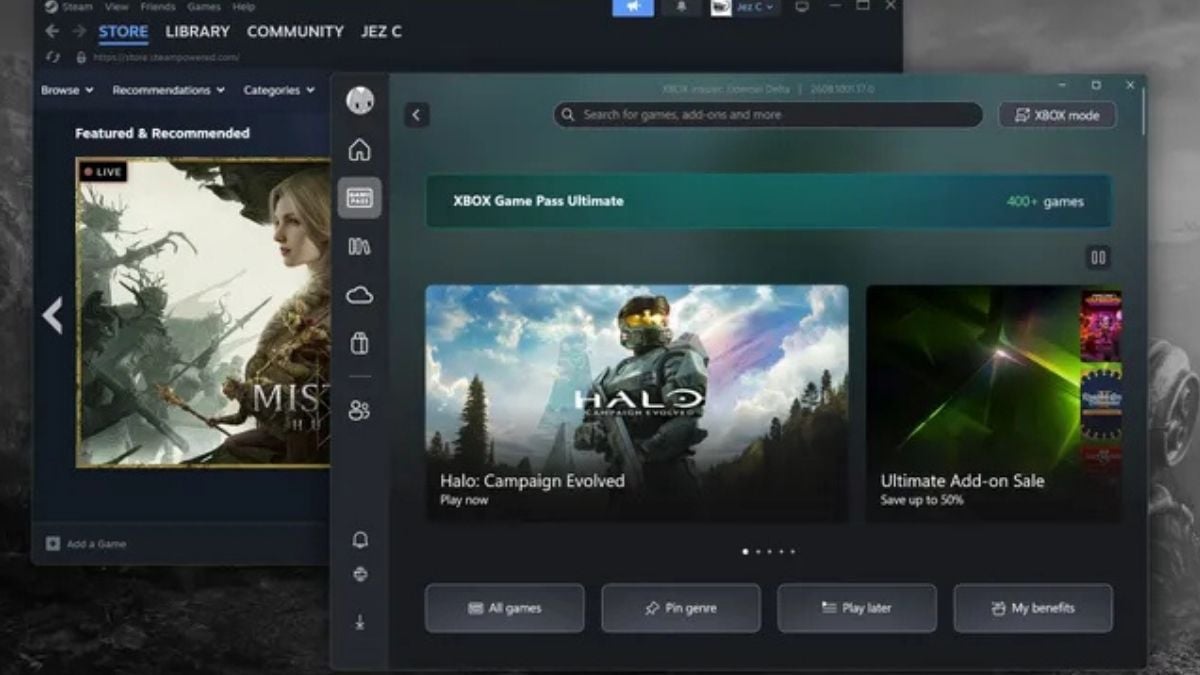Click the Xbox profile avatar

[359, 100]
